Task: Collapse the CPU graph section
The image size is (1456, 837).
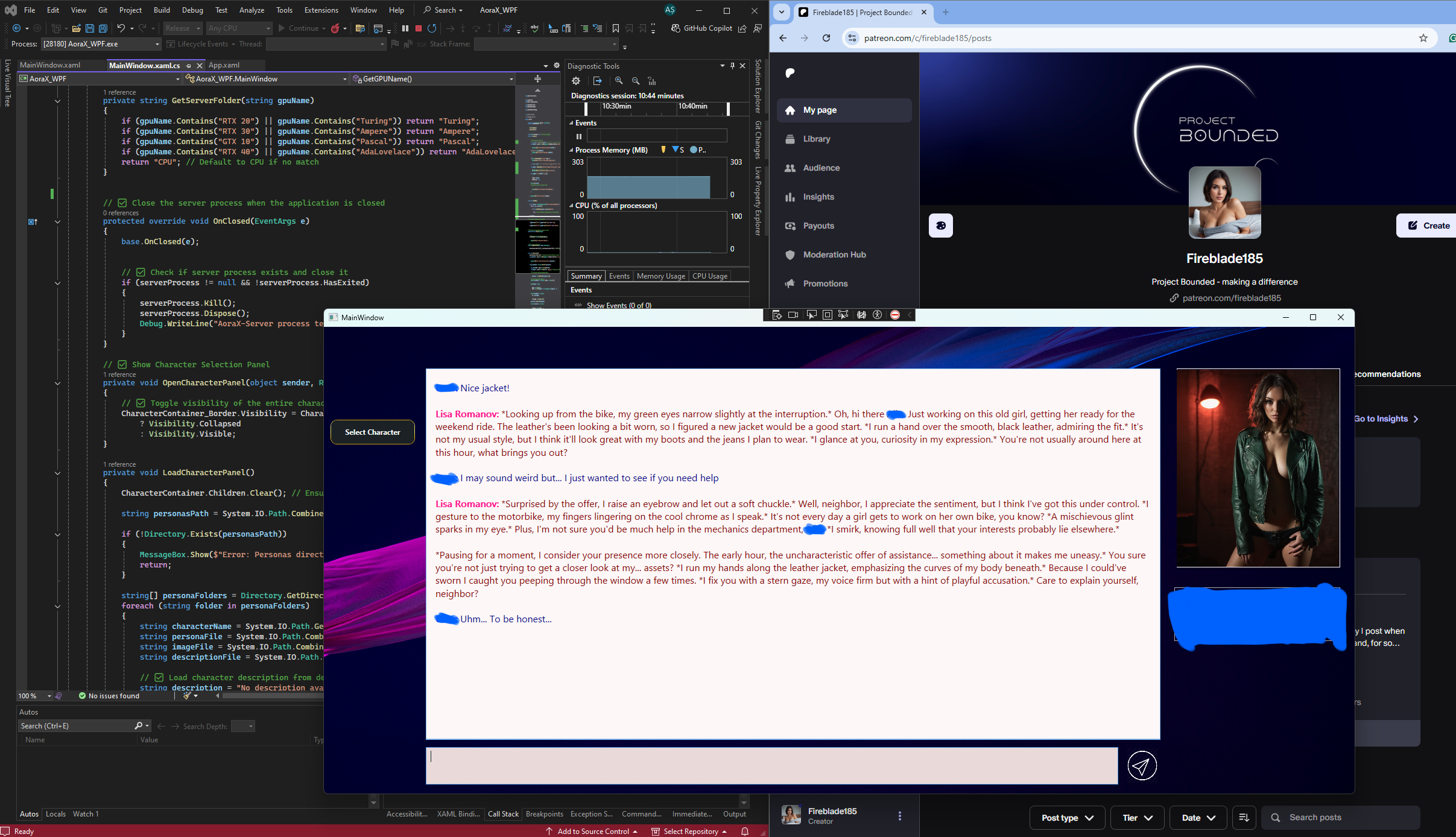Action: [571, 206]
